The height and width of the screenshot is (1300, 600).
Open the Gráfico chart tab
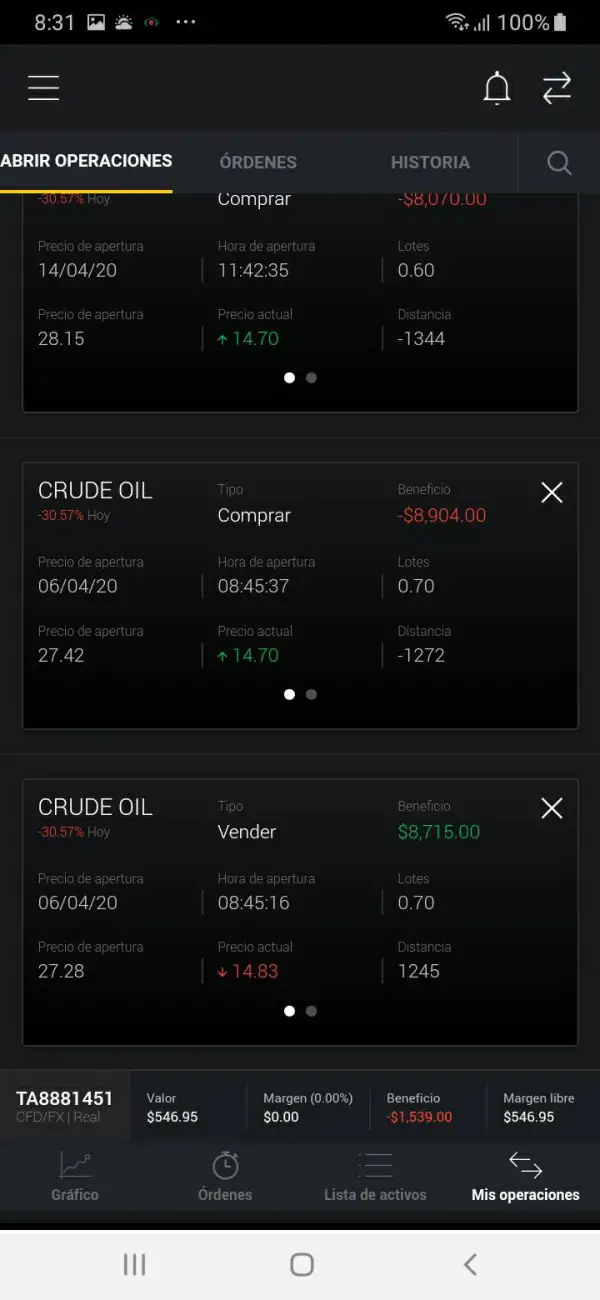75,1176
